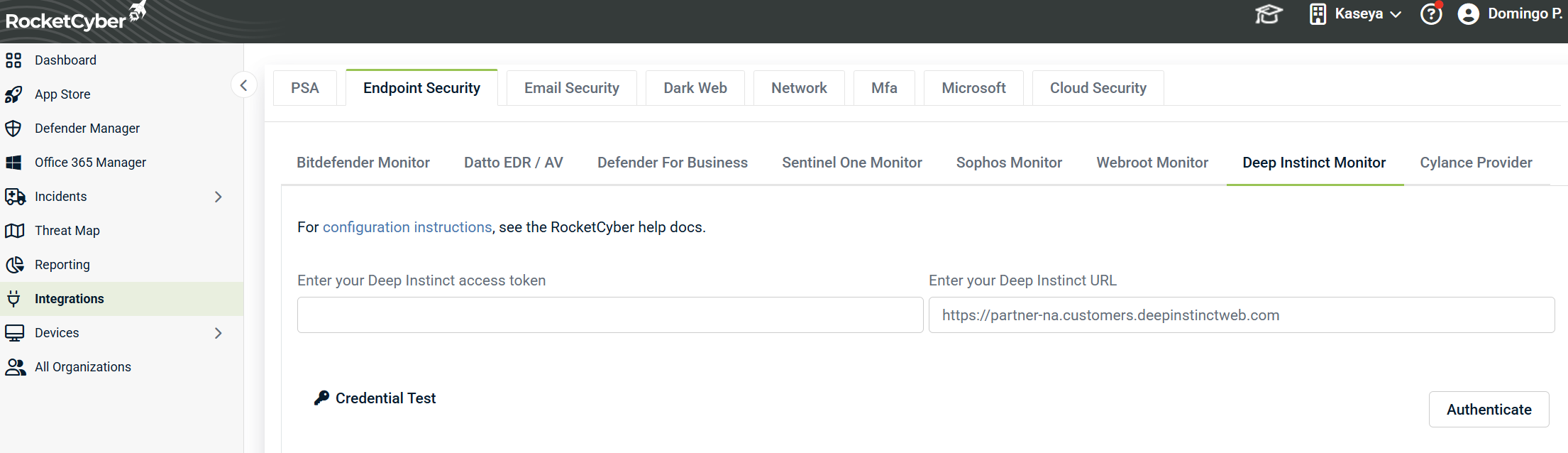Open the Kaseya organization dropdown
This screenshot has height=453, width=1568.
coord(1356,14)
